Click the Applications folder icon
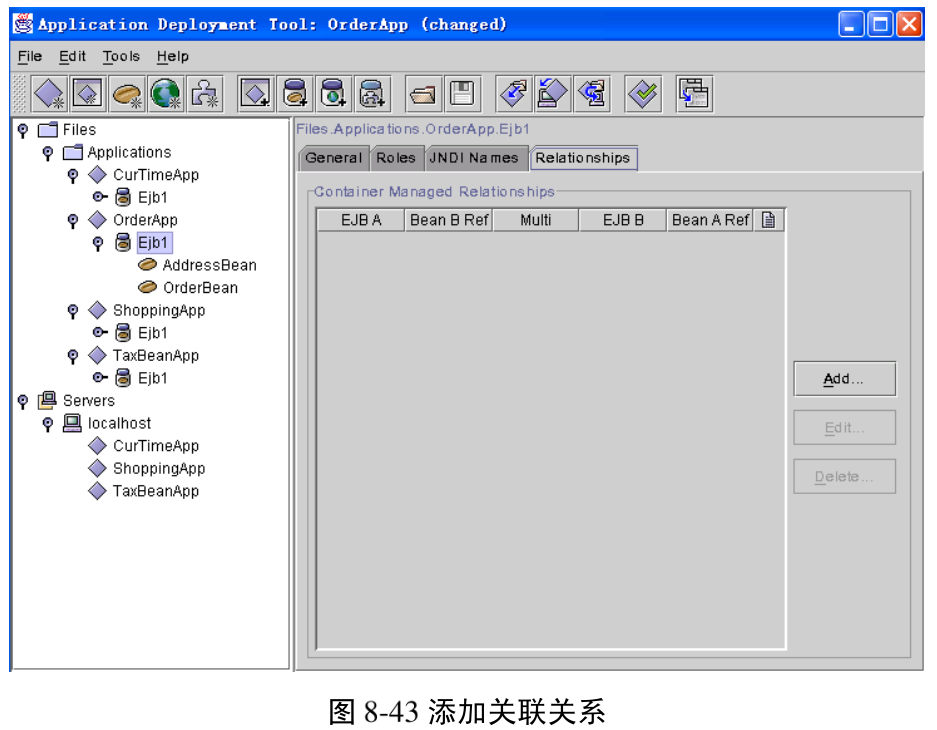This screenshot has width=937, height=730. [x=72, y=152]
